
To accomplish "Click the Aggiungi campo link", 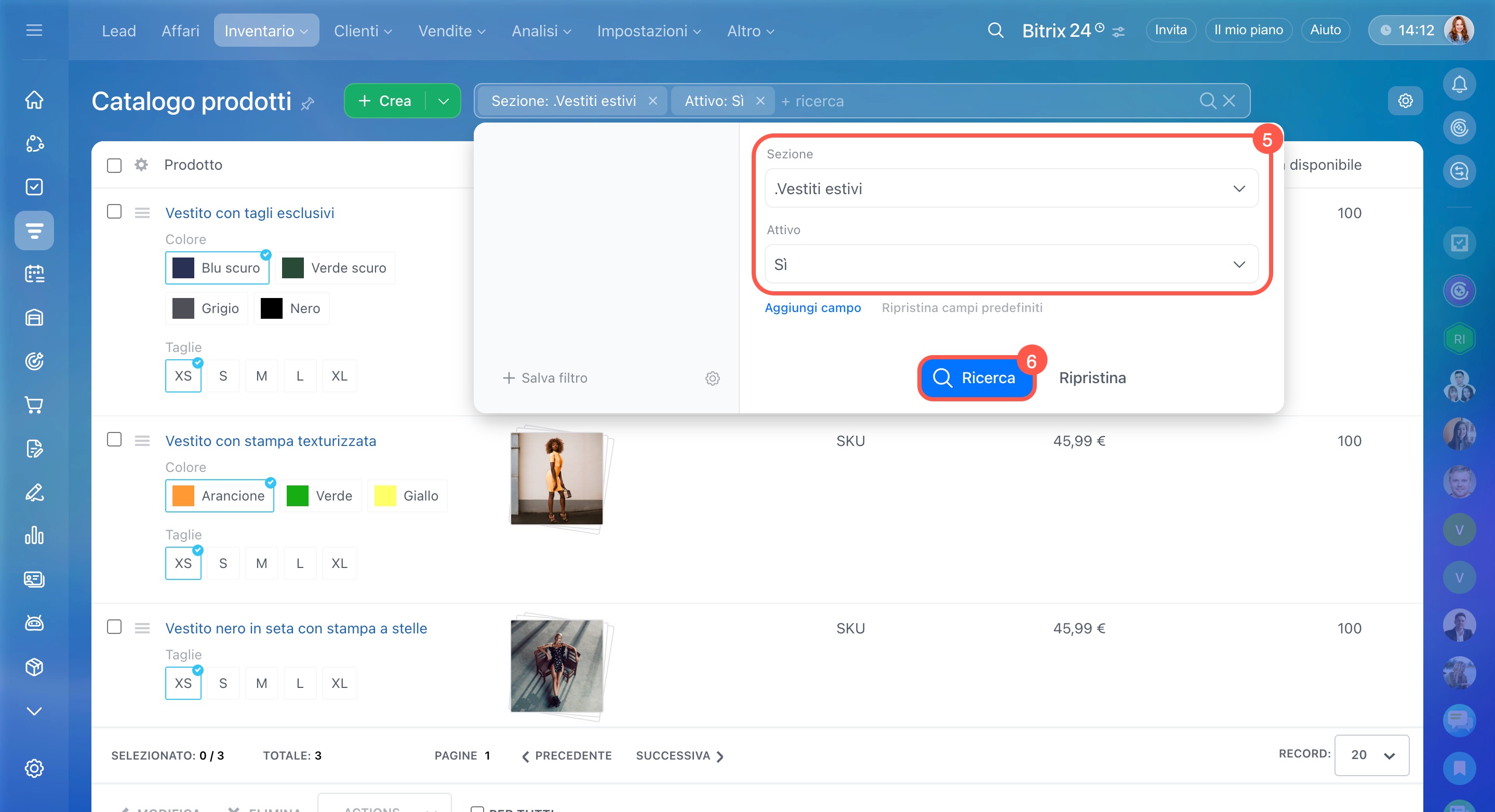I will click(x=812, y=308).
